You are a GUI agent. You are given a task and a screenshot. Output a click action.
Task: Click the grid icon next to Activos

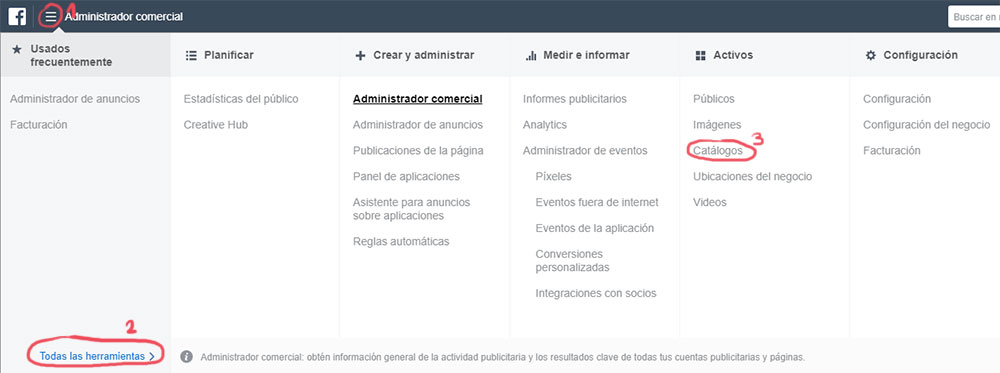[700, 55]
